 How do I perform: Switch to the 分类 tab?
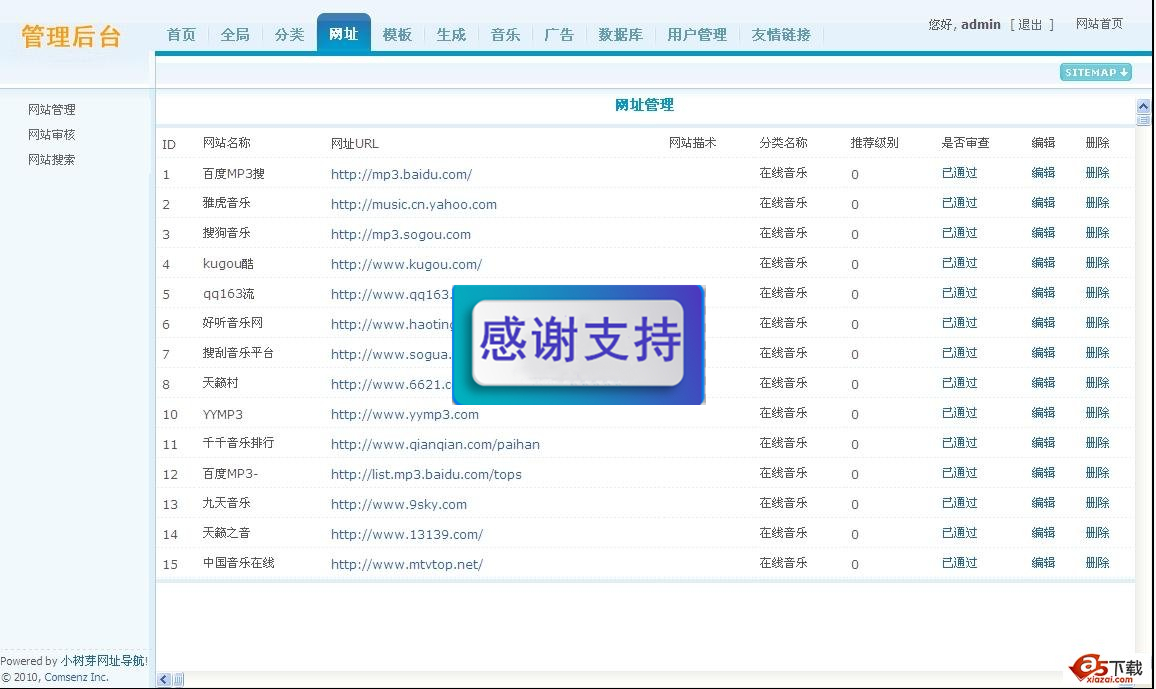pyautogui.click(x=290, y=35)
